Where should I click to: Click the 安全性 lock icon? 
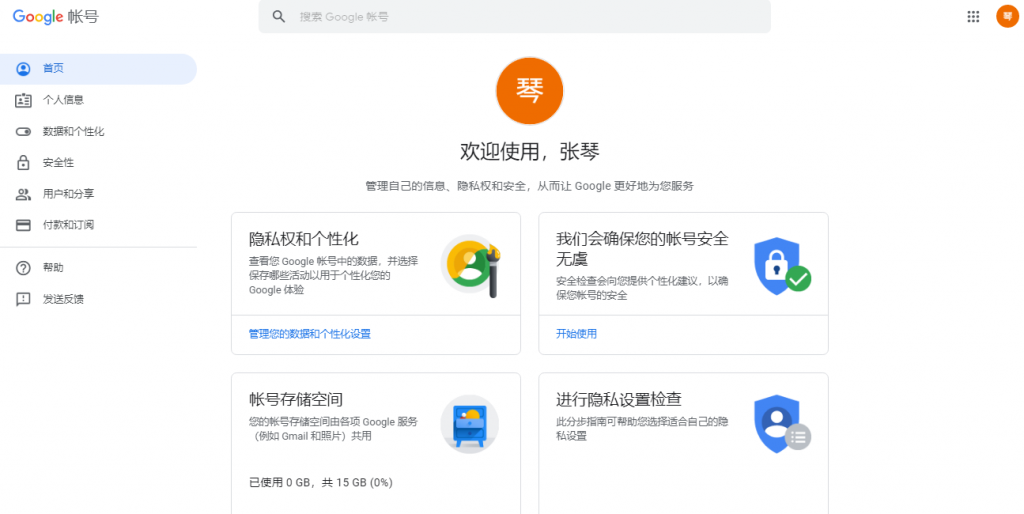point(24,163)
